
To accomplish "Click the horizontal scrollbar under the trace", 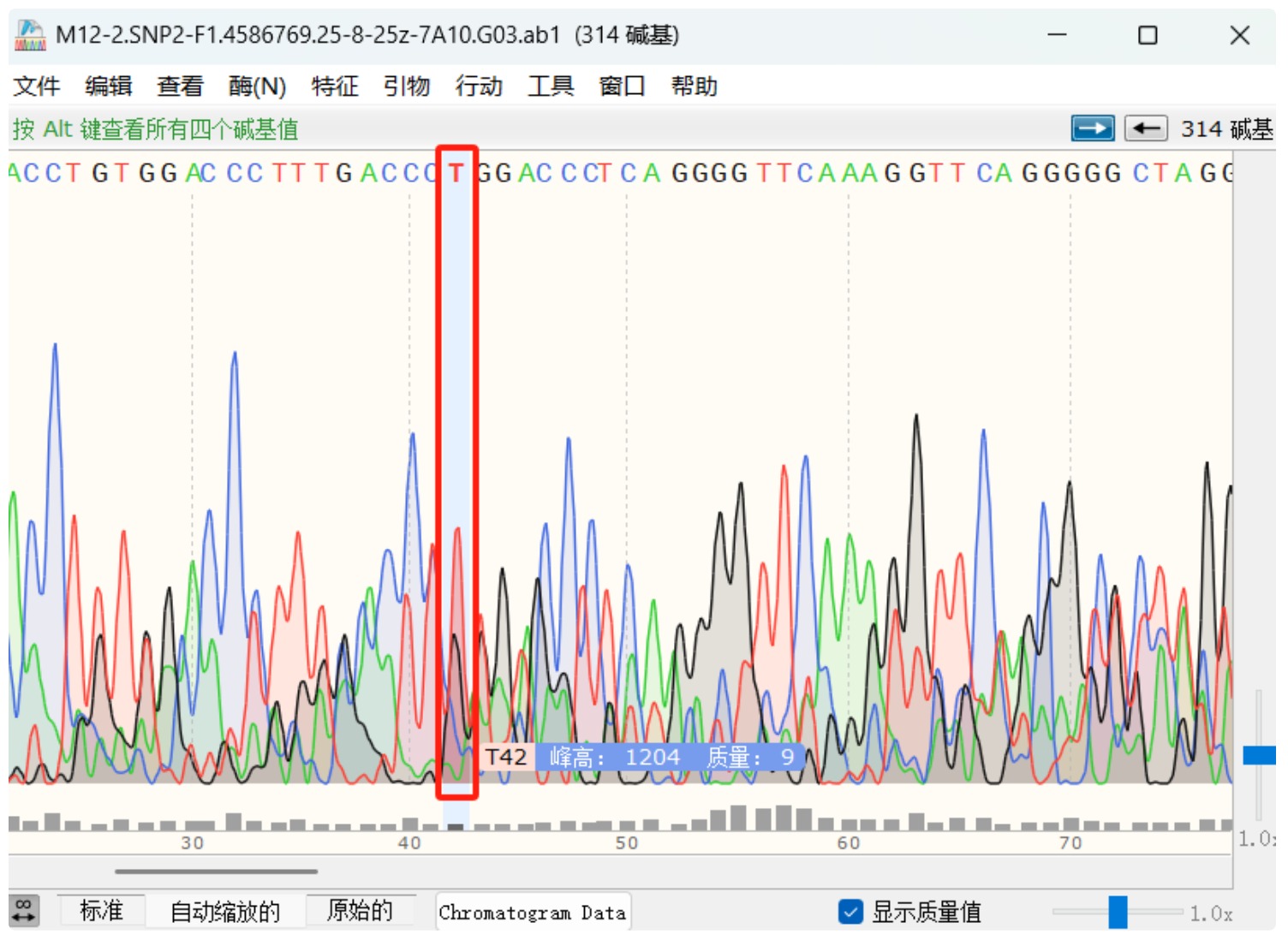I will [x=216, y=872].
